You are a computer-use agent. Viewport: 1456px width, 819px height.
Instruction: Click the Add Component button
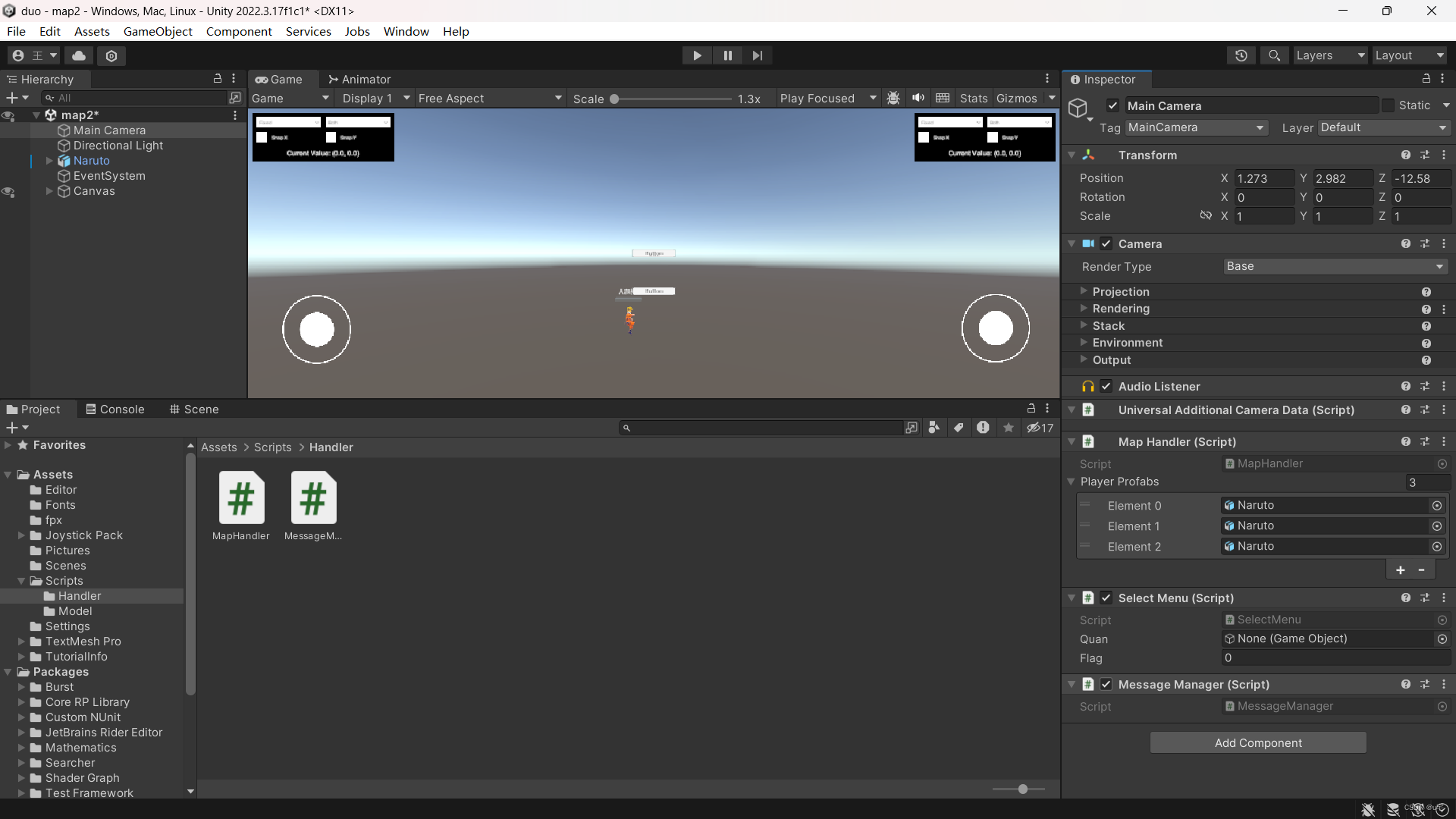[1258, 742]
